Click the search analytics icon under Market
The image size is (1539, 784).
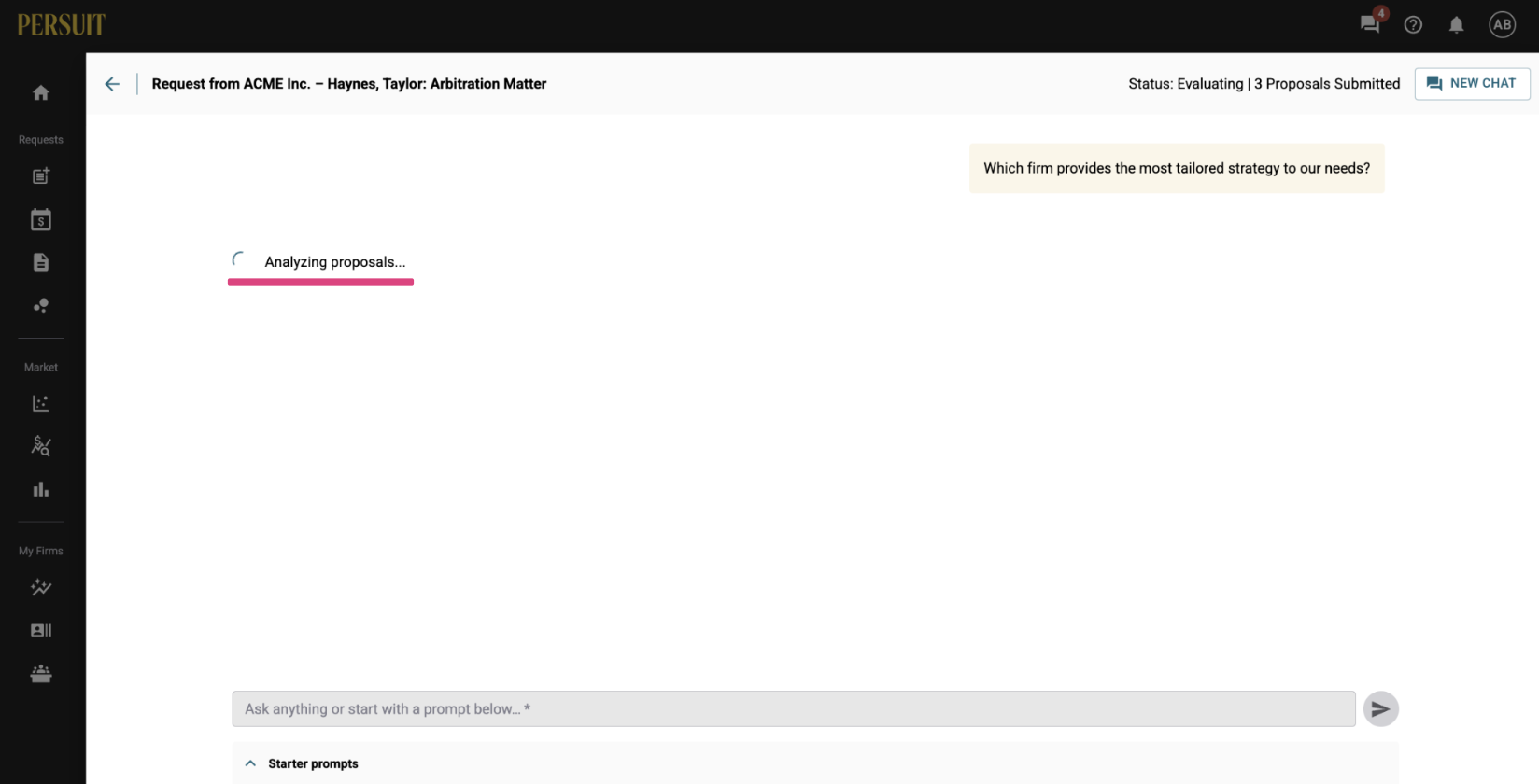click(x=41, y=446)
